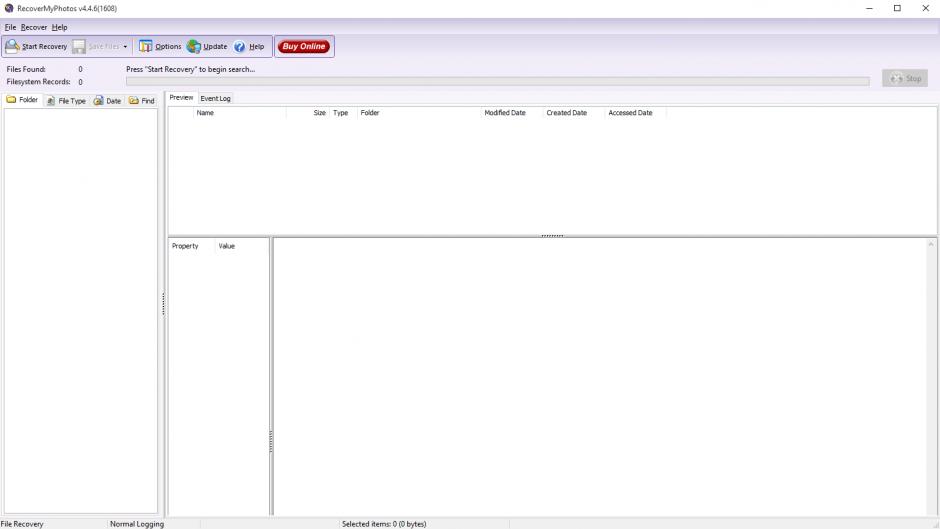940x529 pixels.
Task: Open the Help menu in menu bar
Action: [60, 27]
